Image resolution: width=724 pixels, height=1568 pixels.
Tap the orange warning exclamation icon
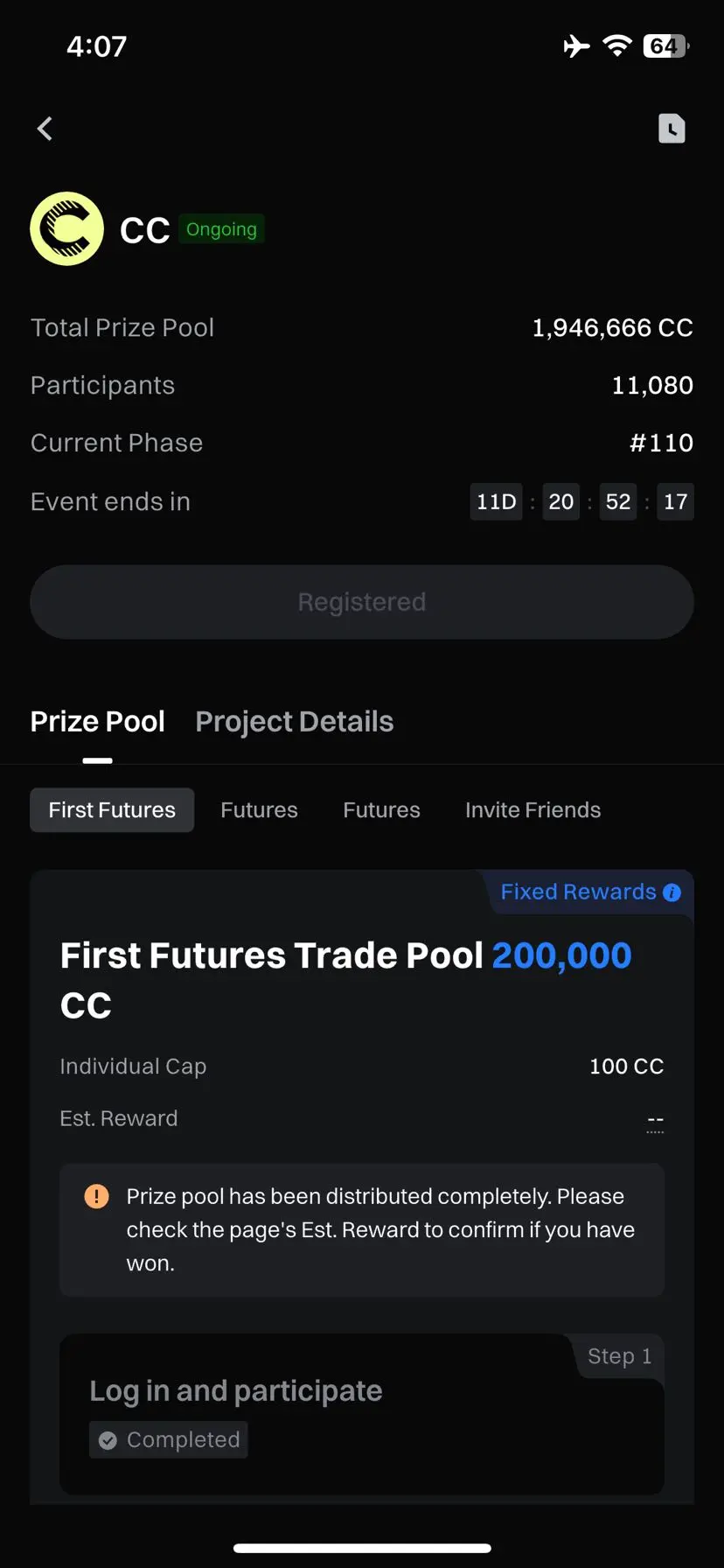(x=96, y=1196)
